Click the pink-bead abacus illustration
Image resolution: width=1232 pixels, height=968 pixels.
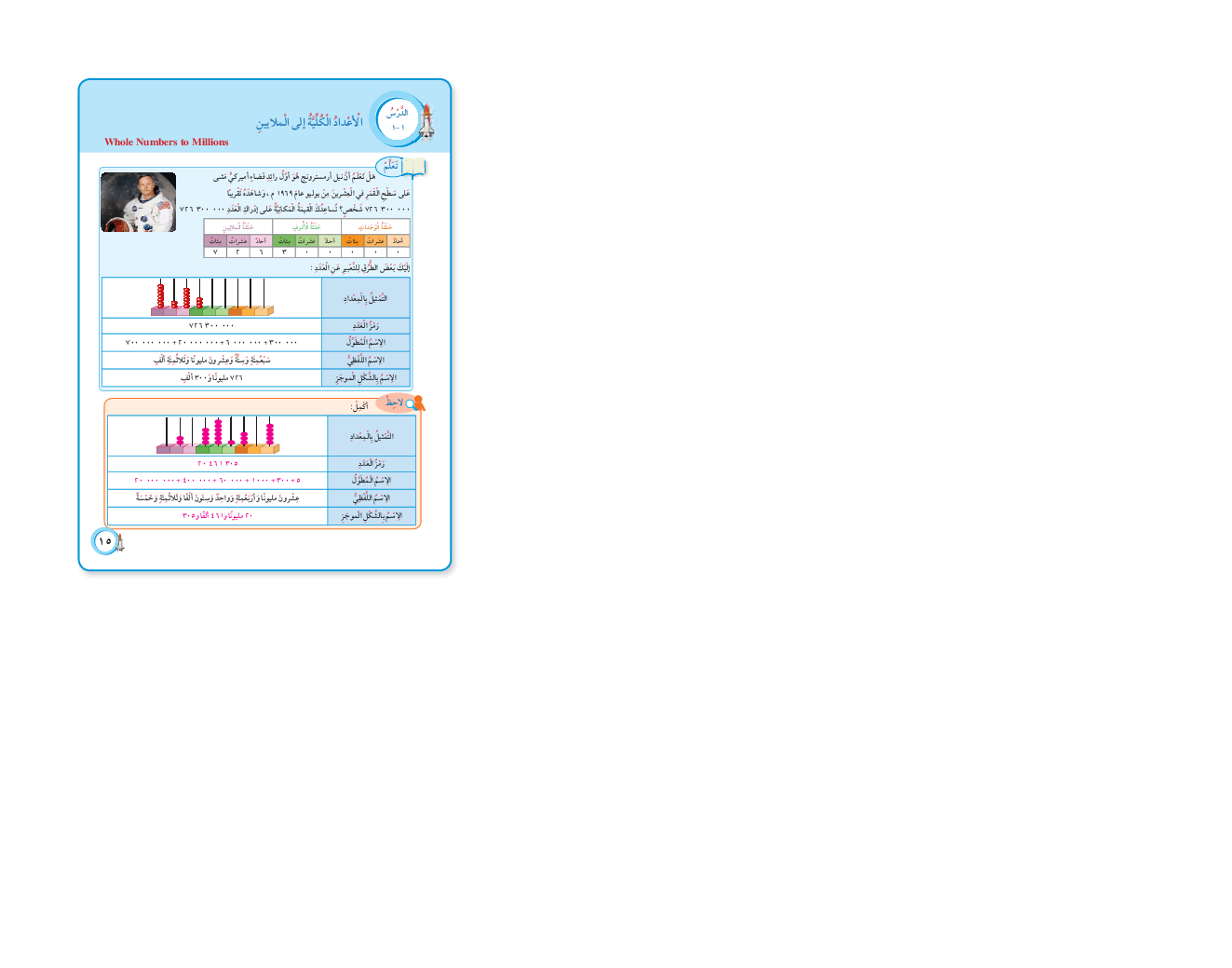click(x=218, y=435)
